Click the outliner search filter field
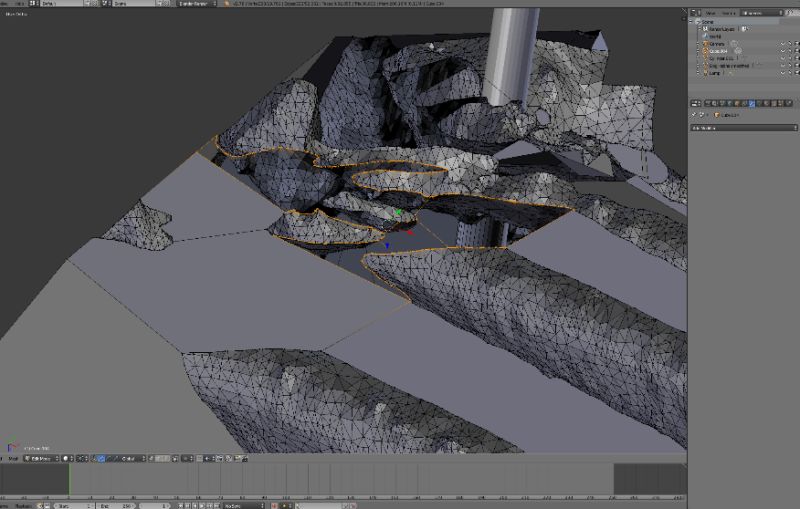Viewport: 800px width, 509px height. pos(793,13)
